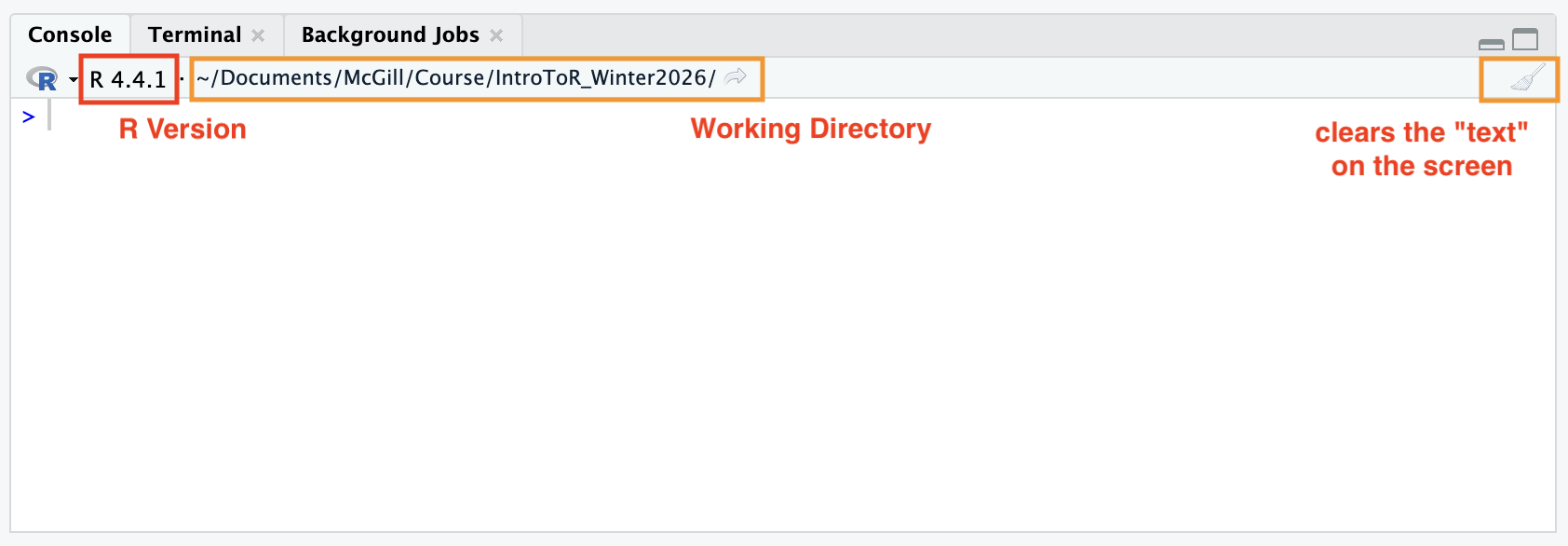Maximize the console pane

(x=1525, y=40)
